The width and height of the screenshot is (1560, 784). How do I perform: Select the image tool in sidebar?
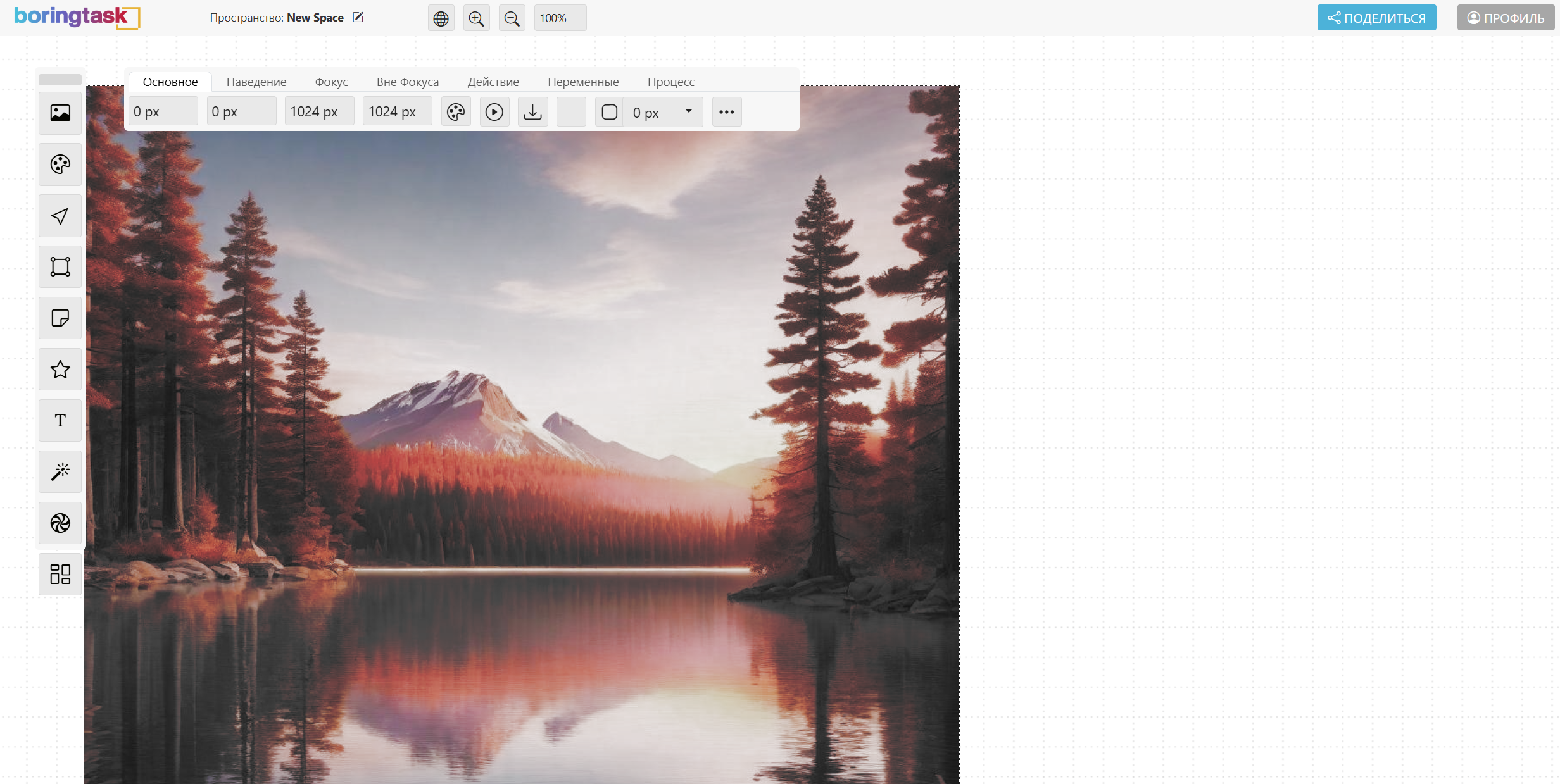tap(60, 113)
